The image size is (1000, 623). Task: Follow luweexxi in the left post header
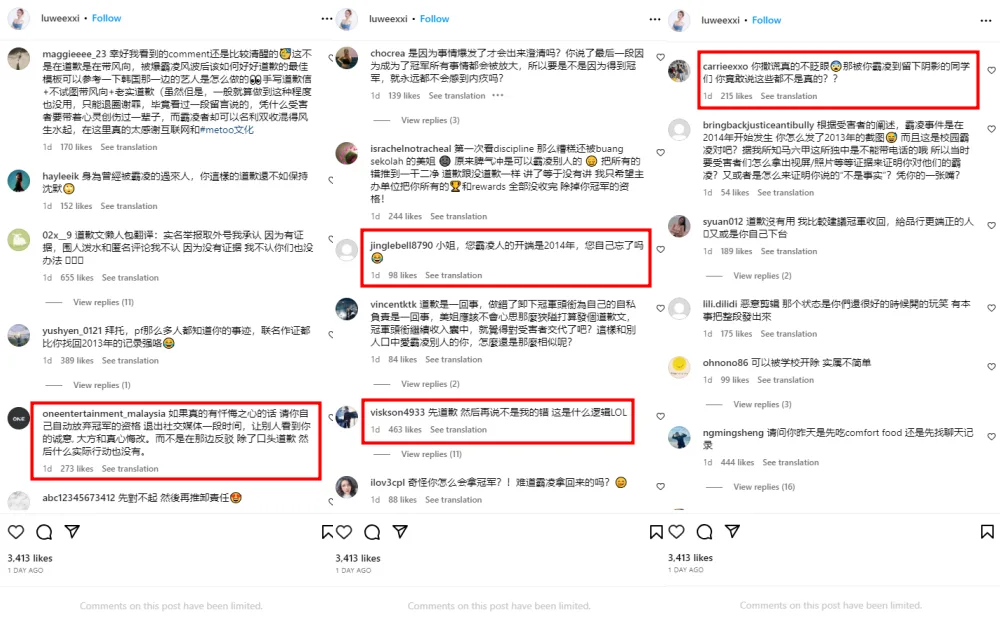click(107, 18)
